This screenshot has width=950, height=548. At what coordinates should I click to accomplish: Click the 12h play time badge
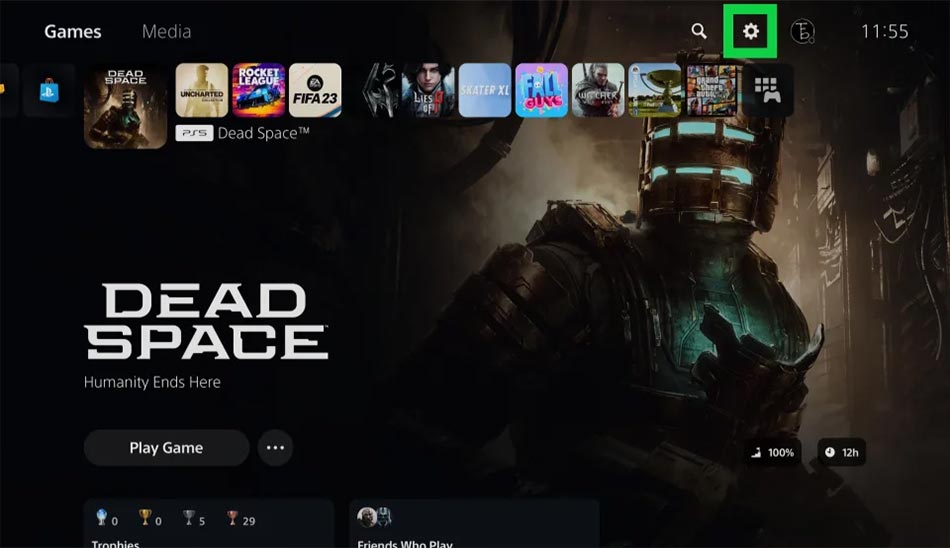pyautogui.click(x=842, y=452)
